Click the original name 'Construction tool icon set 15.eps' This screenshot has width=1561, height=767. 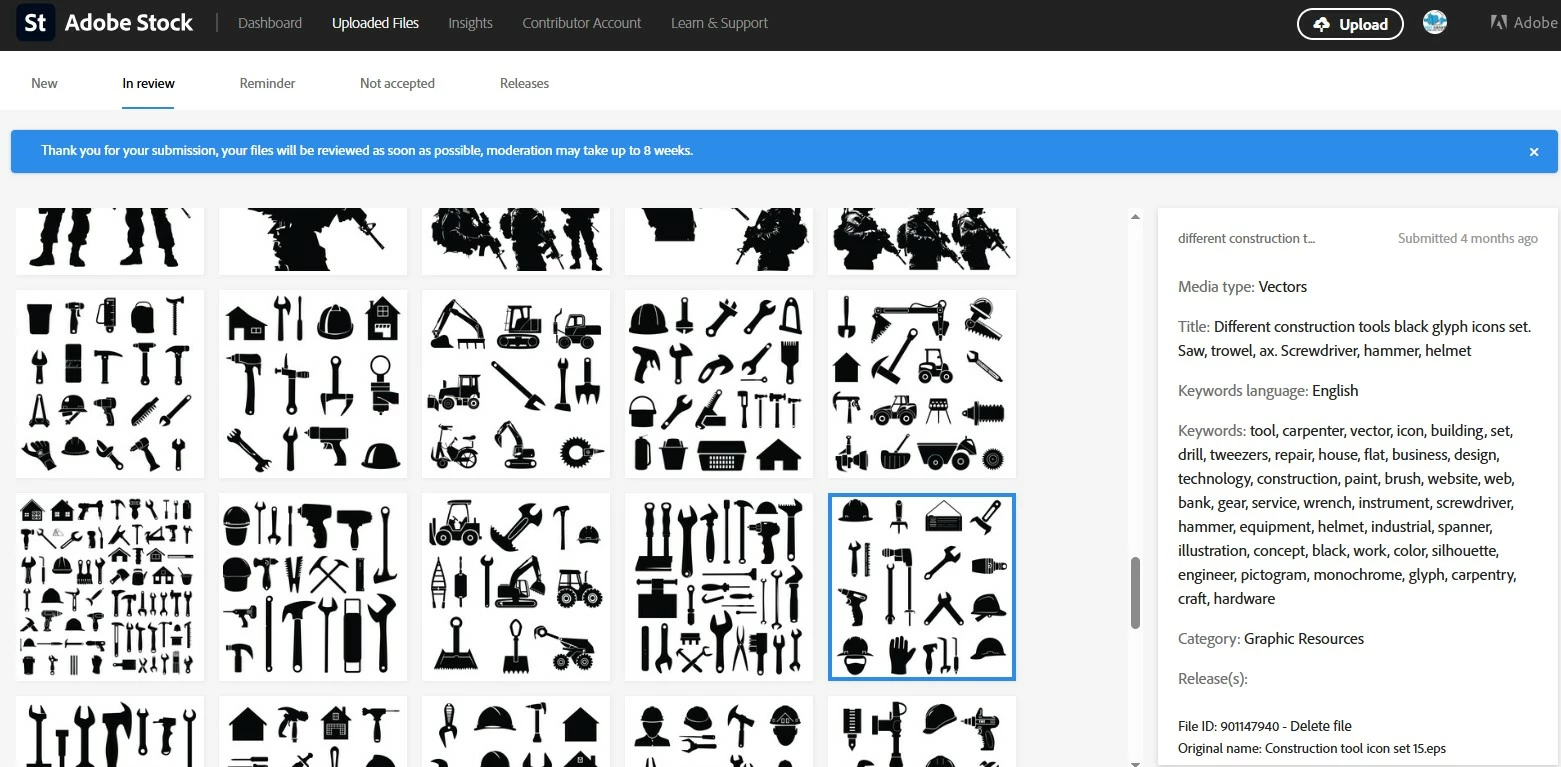pos(1355,748)
